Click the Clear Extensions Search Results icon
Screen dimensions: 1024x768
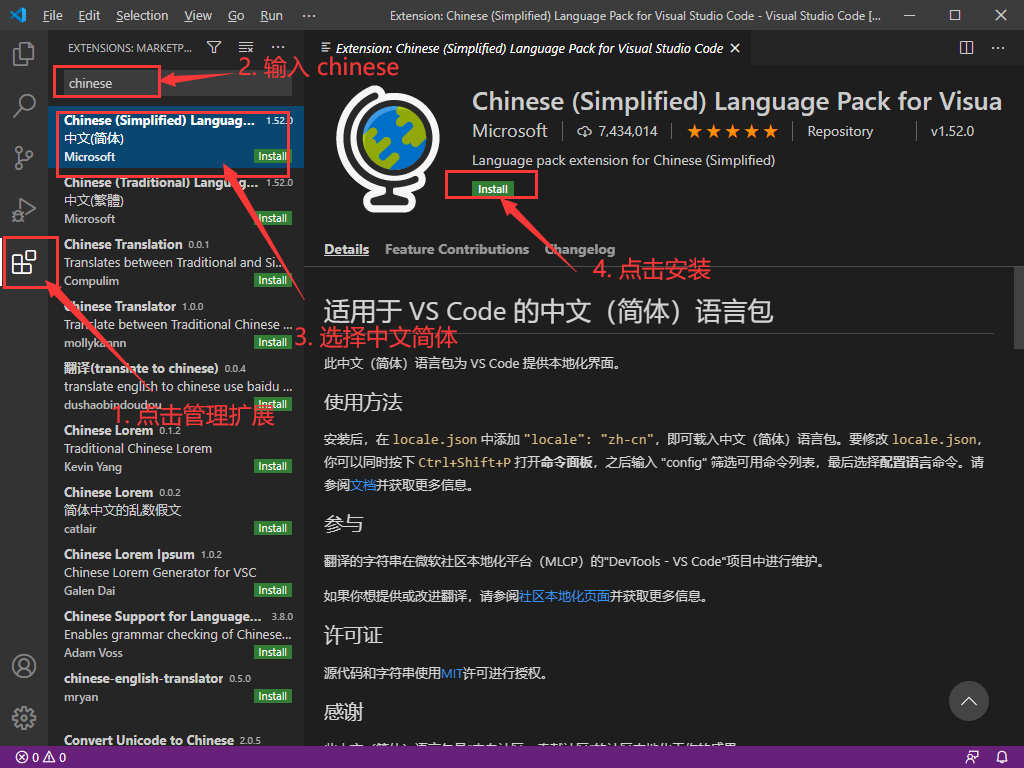pos(246,47)
